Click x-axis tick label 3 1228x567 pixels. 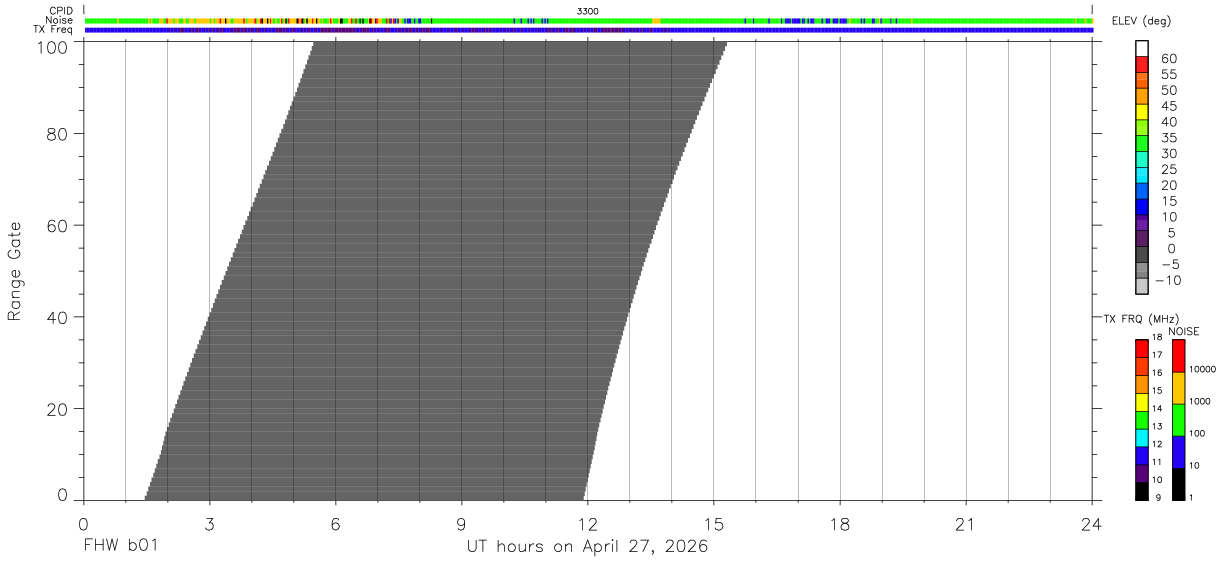(209, 525)
